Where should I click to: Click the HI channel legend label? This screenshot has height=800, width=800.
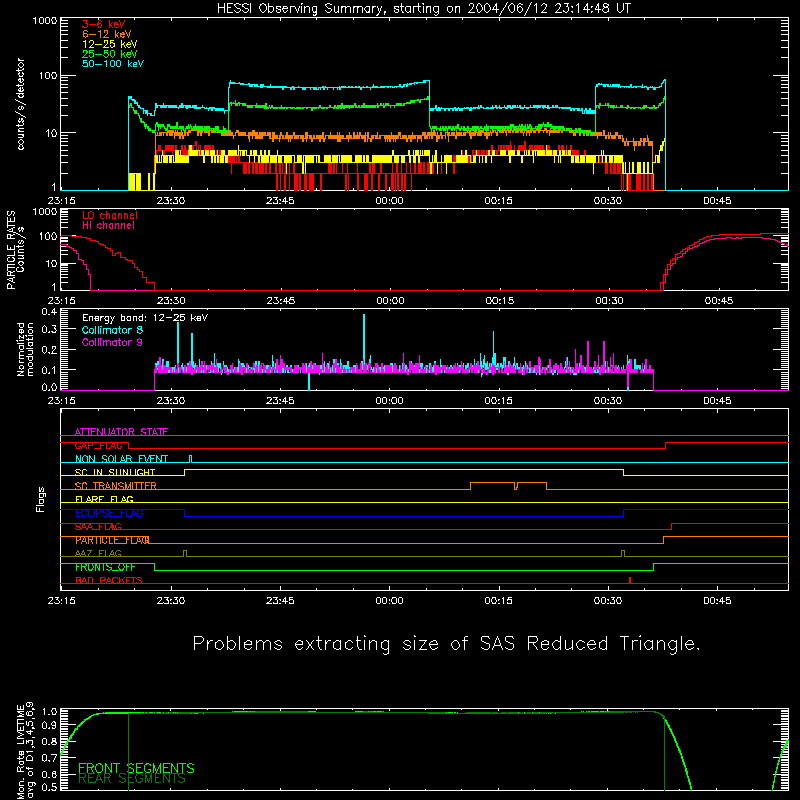108,225
